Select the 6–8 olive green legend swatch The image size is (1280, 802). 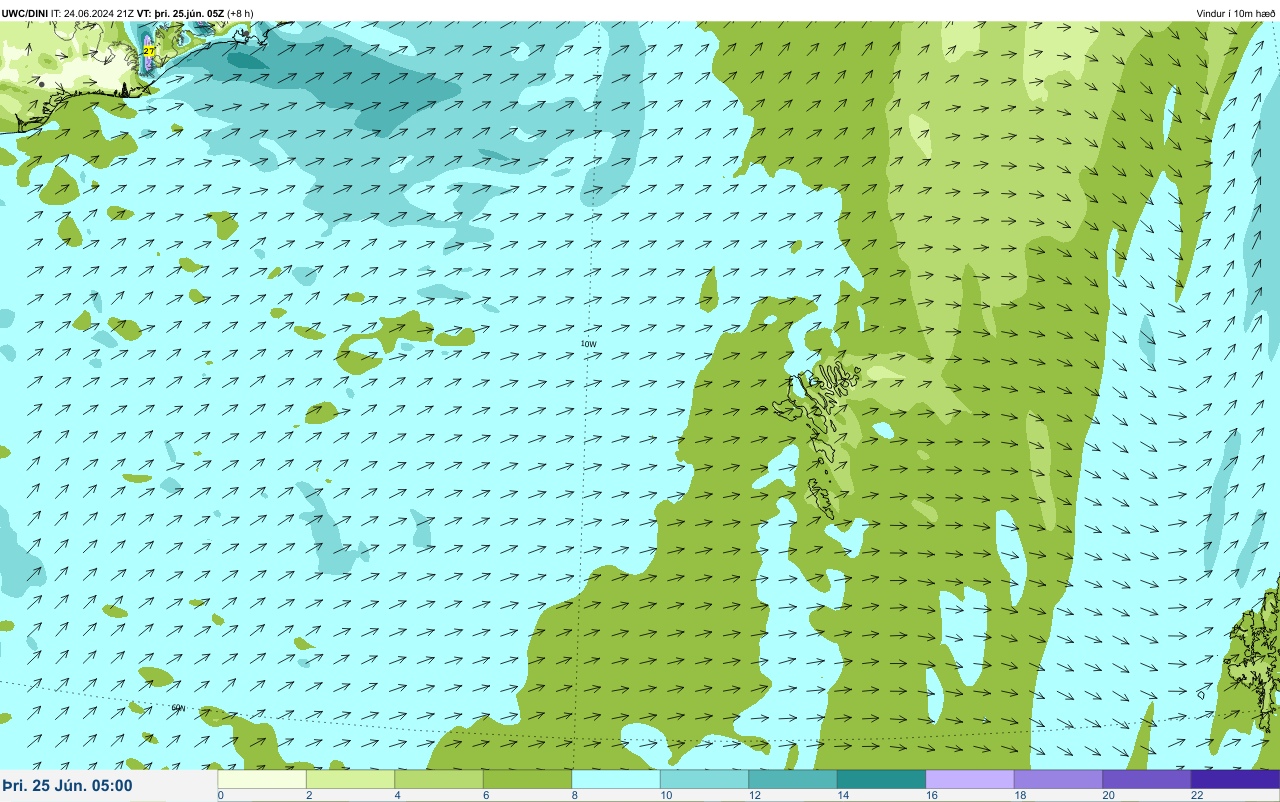point(527,779)
